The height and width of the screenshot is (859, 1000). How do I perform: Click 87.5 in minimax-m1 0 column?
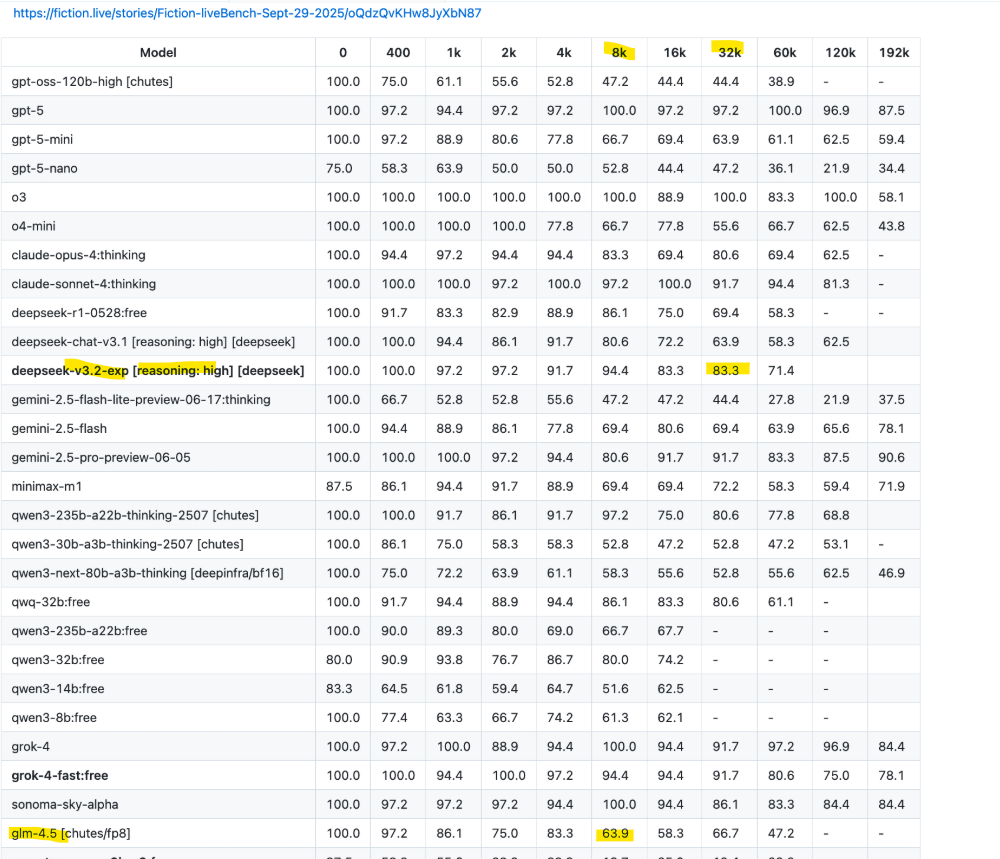[x=339, y=487]
